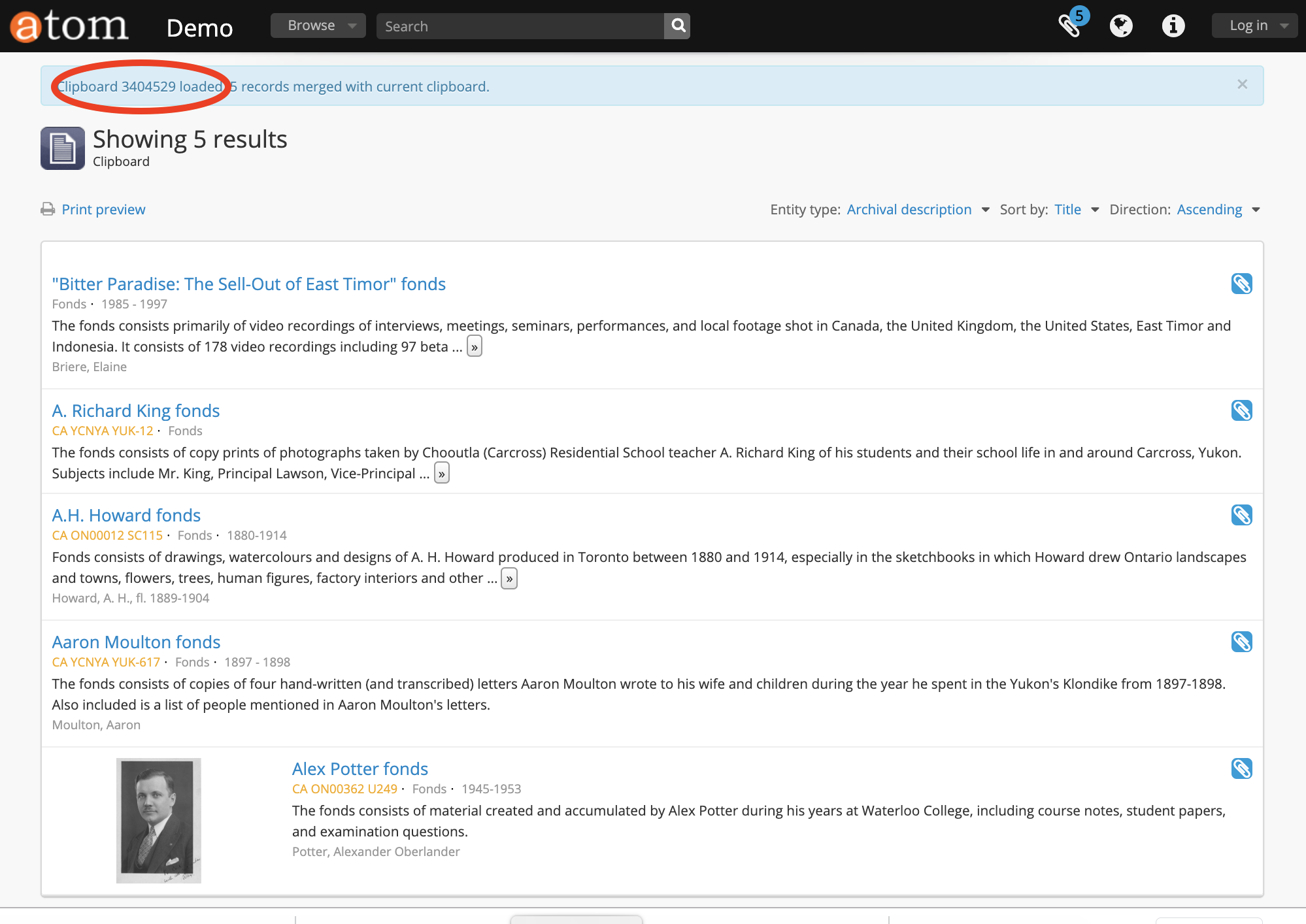Open the Sort by Title dropdown
Viewport: 1306px width, 924px height.
(1076, 209)
